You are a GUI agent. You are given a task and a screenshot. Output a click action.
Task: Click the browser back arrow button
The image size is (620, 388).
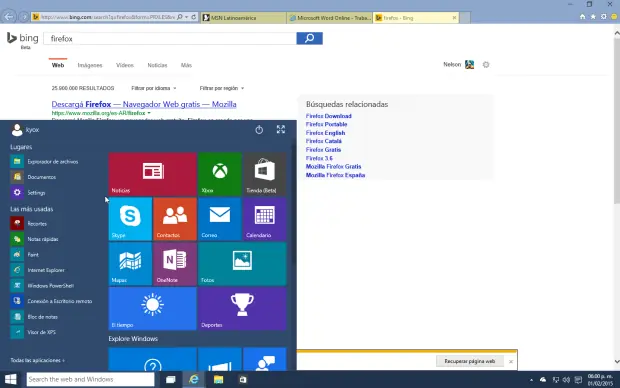[9, 17]
